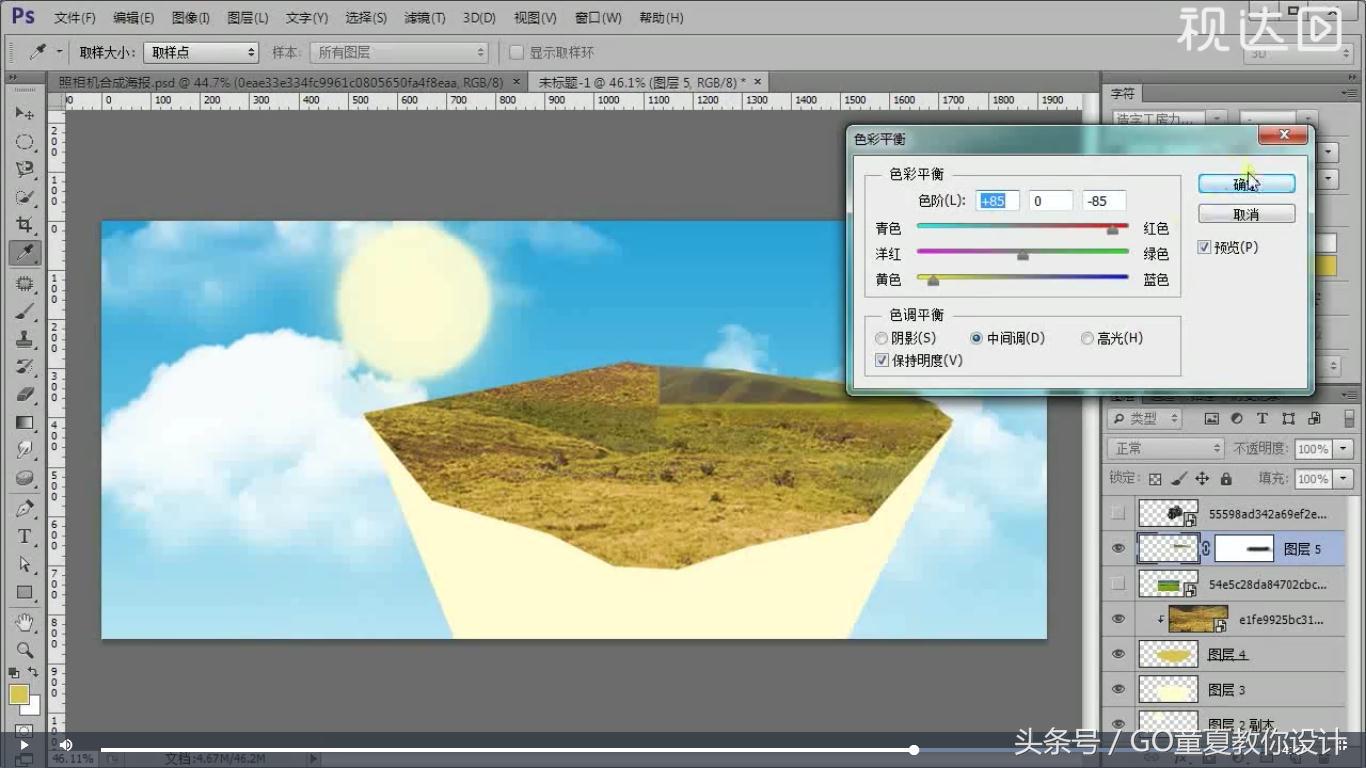
Task: Select the Horizontal Type tool
Action: click(25, 536)
